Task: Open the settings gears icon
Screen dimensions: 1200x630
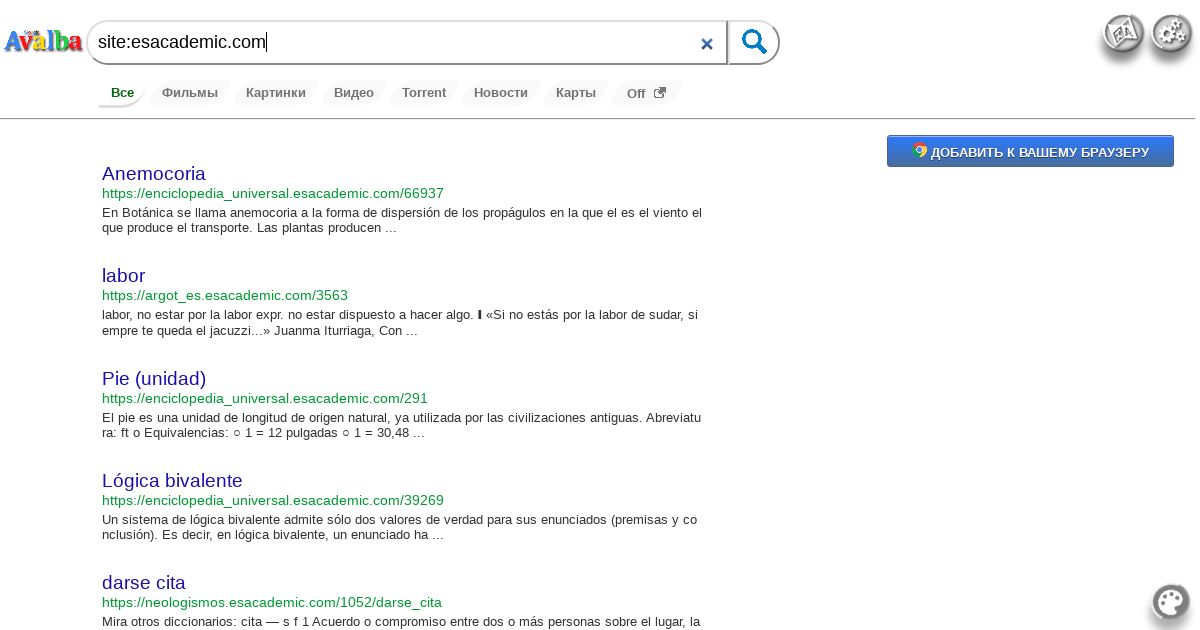Action: pos(1172,34)
